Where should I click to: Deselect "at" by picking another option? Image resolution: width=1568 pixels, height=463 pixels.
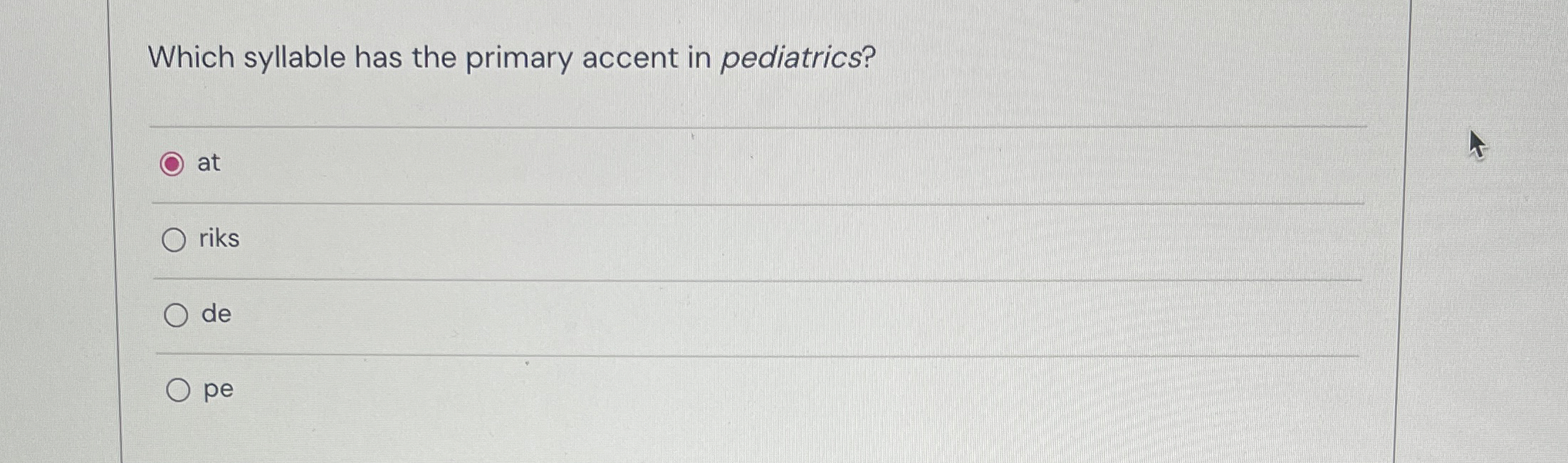pyautogui.click(x=175, y=239)
